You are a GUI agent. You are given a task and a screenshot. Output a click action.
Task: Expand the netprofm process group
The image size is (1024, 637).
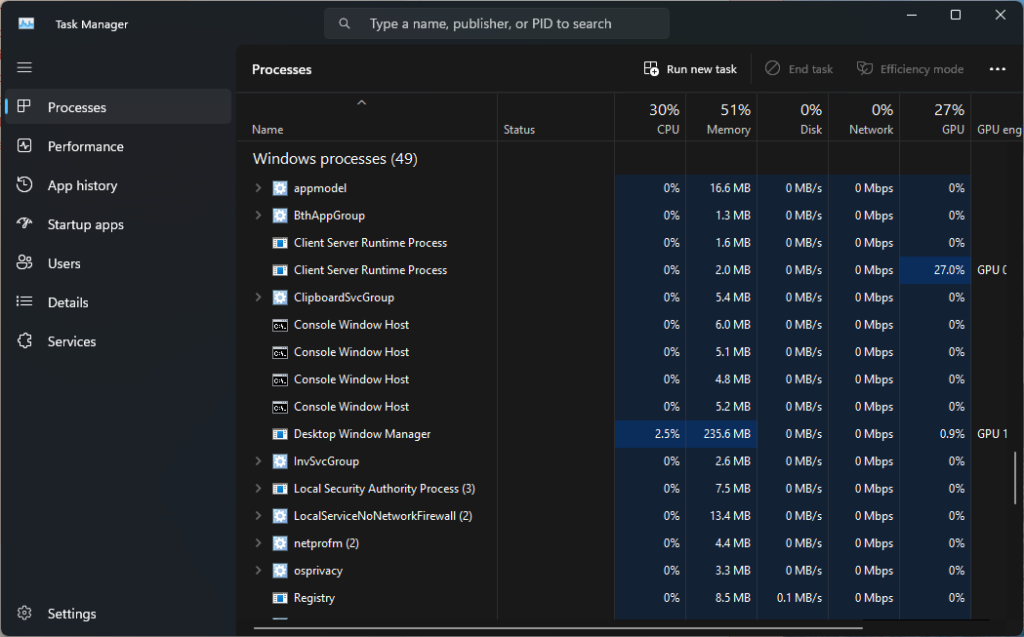tap(258, 543)
